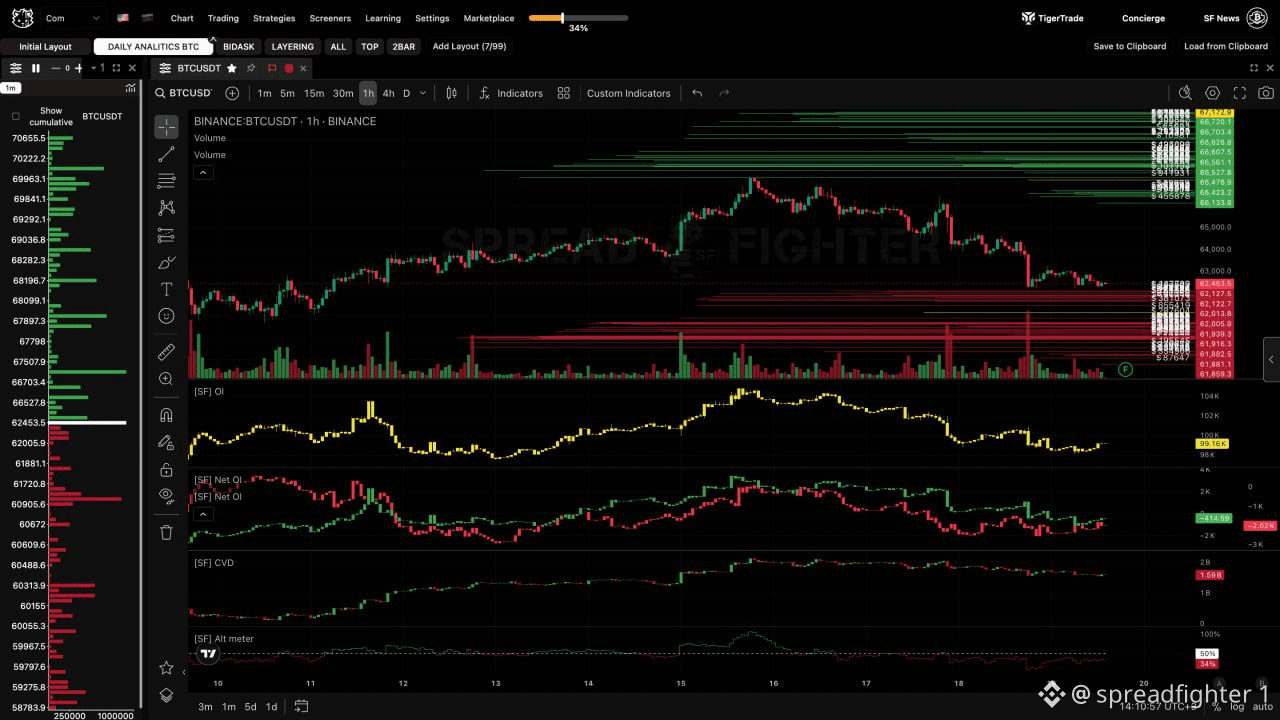Open the emoji icons tool

click(x=166, y=316)
